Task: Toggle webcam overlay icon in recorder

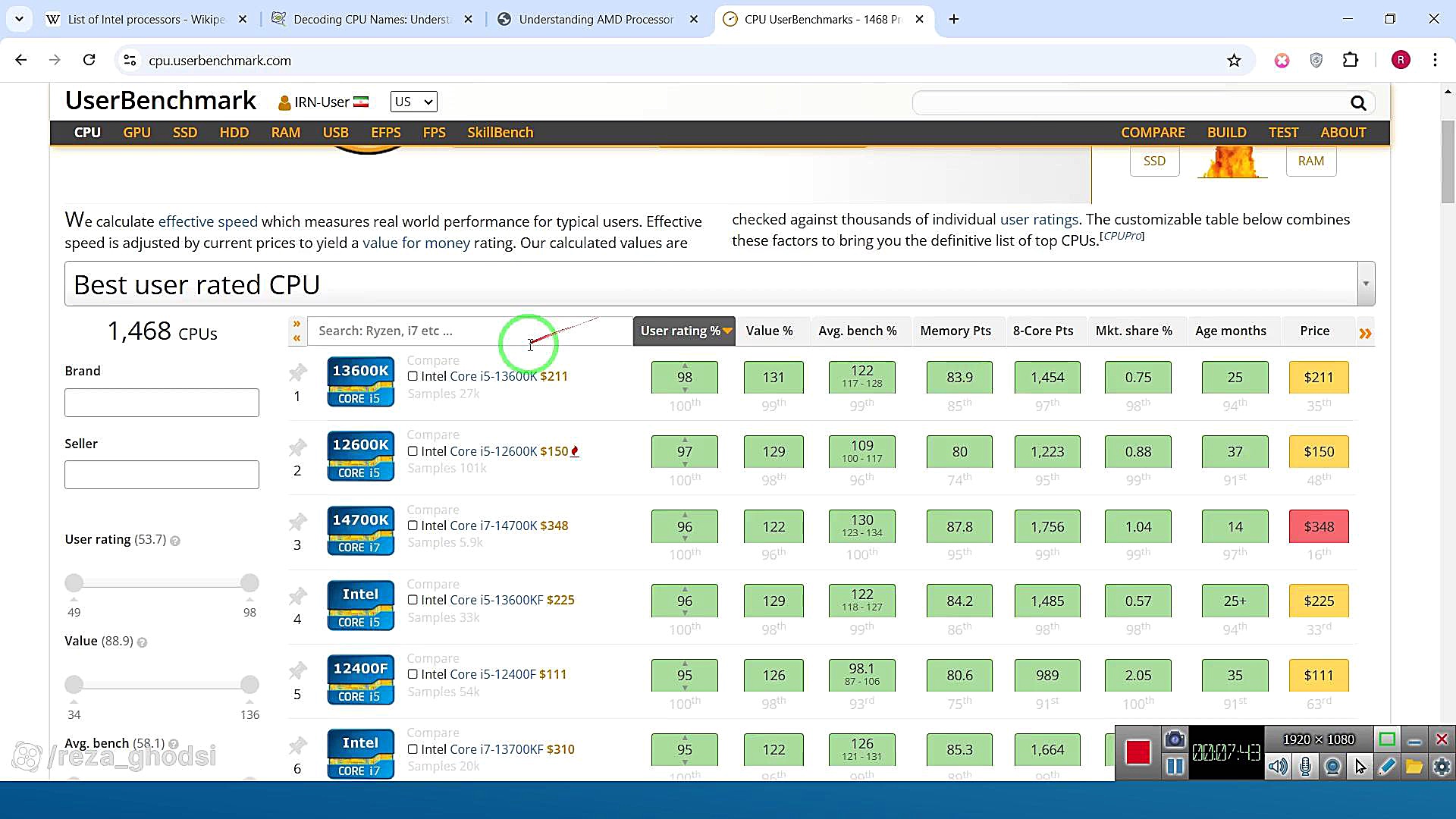Action: (x=1332, y=767)
